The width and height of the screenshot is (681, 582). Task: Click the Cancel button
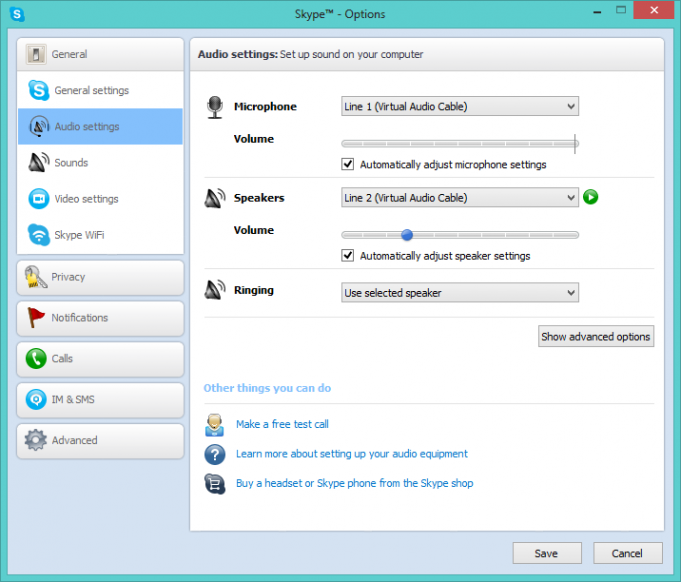pyautogui.click(x=628, y=553)
